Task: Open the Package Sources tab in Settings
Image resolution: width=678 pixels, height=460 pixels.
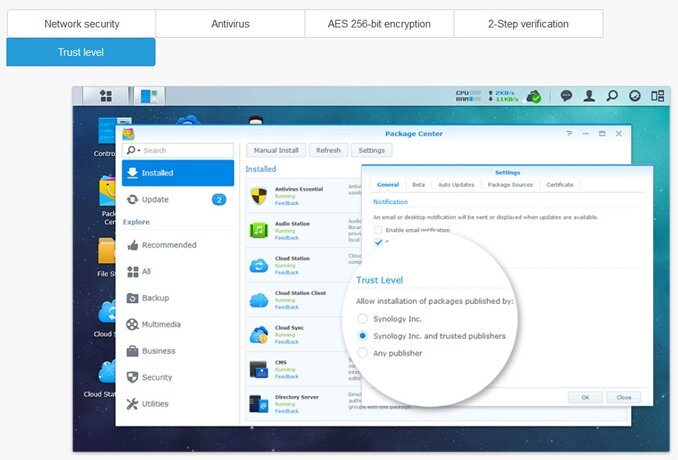Action: pyautogui.click(x=510, y=185)
